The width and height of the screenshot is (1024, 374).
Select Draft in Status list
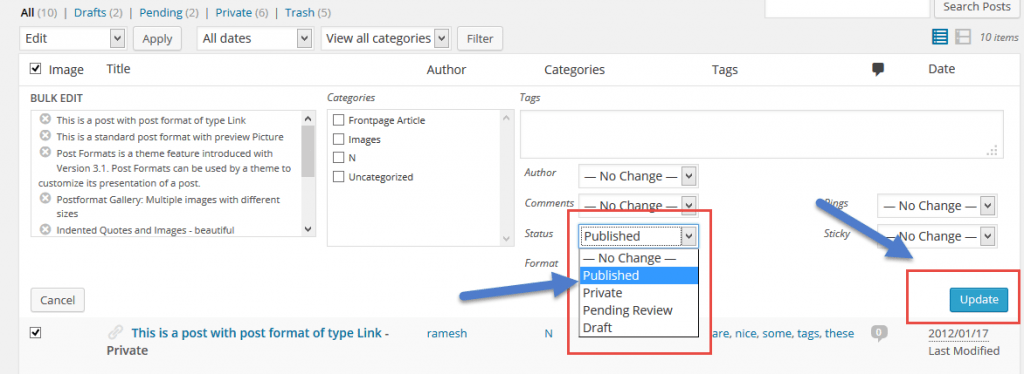[639, 328]
